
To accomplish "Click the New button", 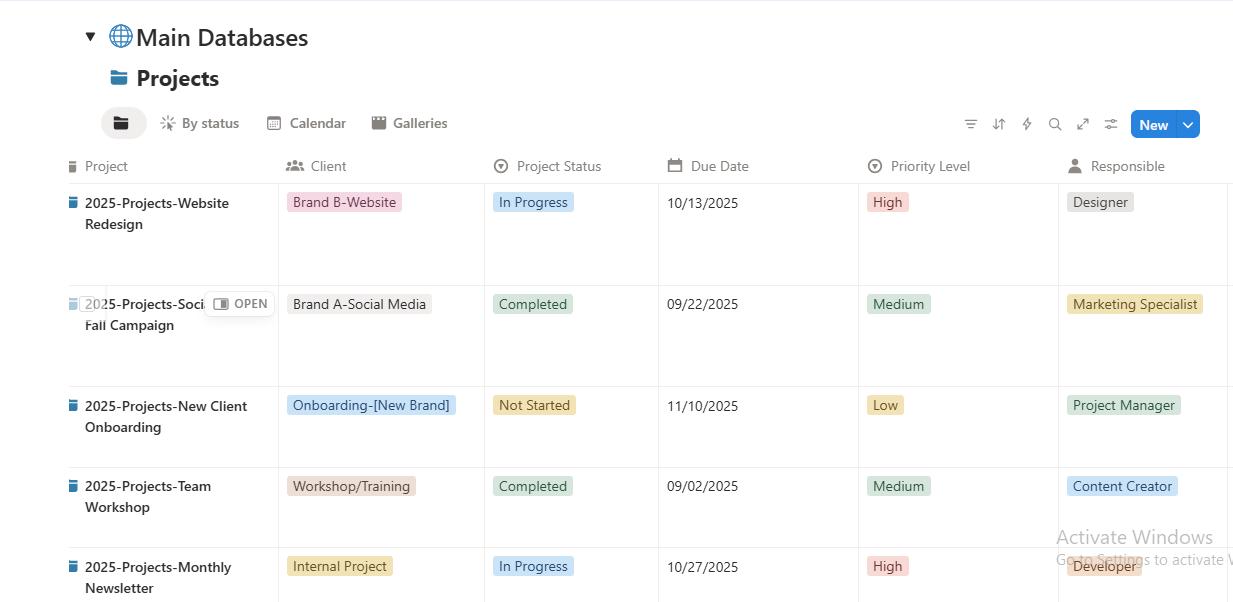I will point(1153,125).
